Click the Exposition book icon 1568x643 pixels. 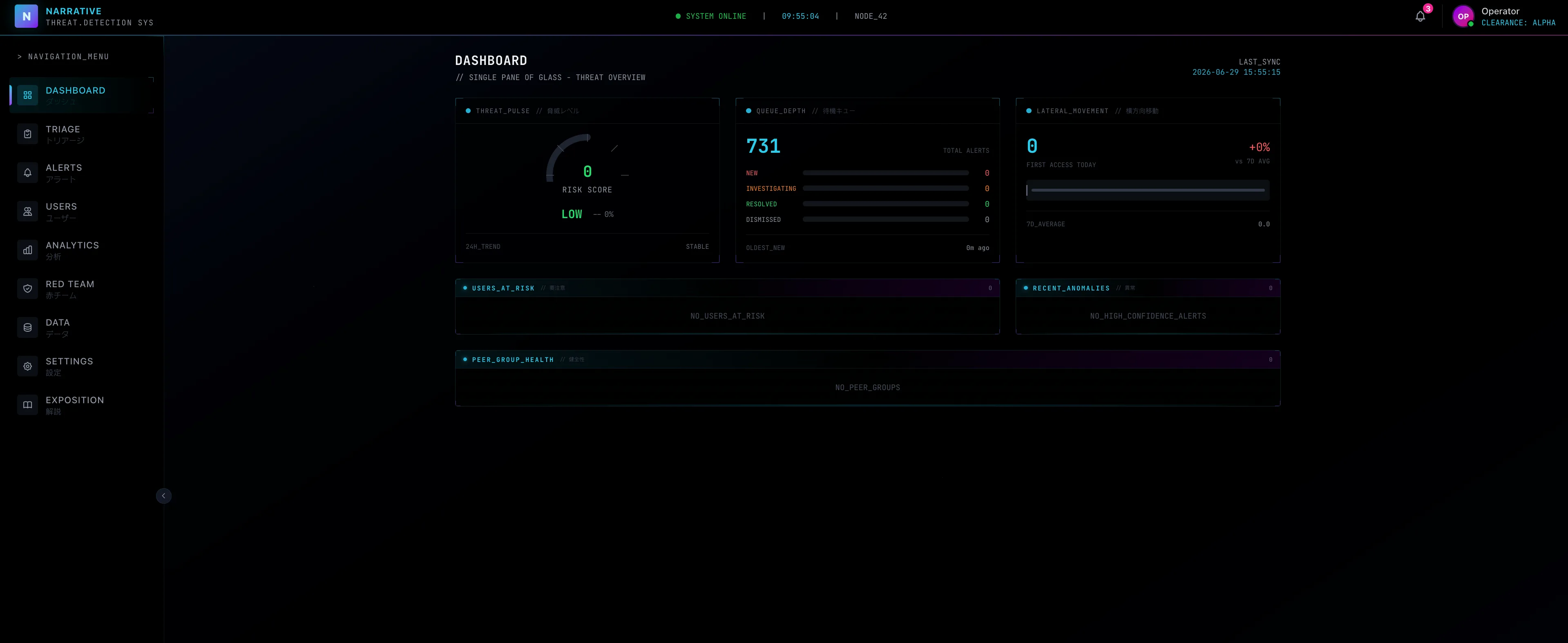coord(27,405)
